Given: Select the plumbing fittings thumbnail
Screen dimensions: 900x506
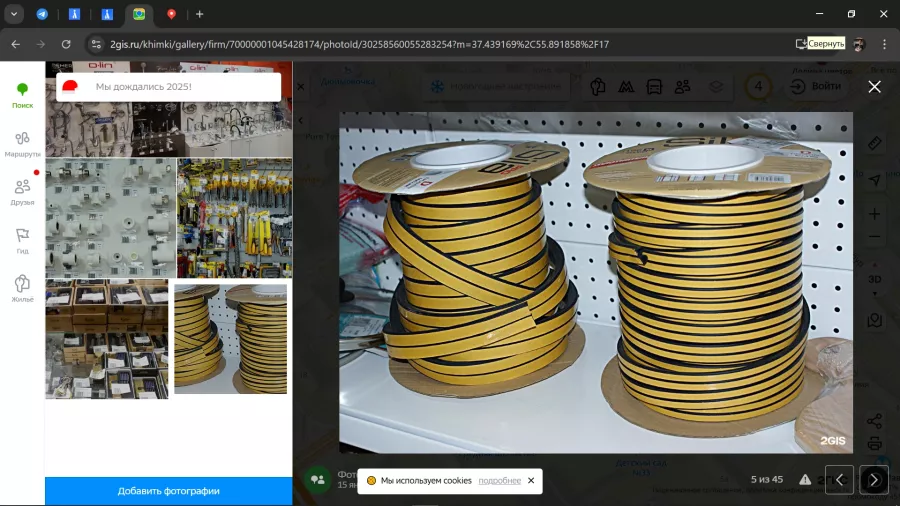Looking at the screenshot, I should click(x=110, y=218).
